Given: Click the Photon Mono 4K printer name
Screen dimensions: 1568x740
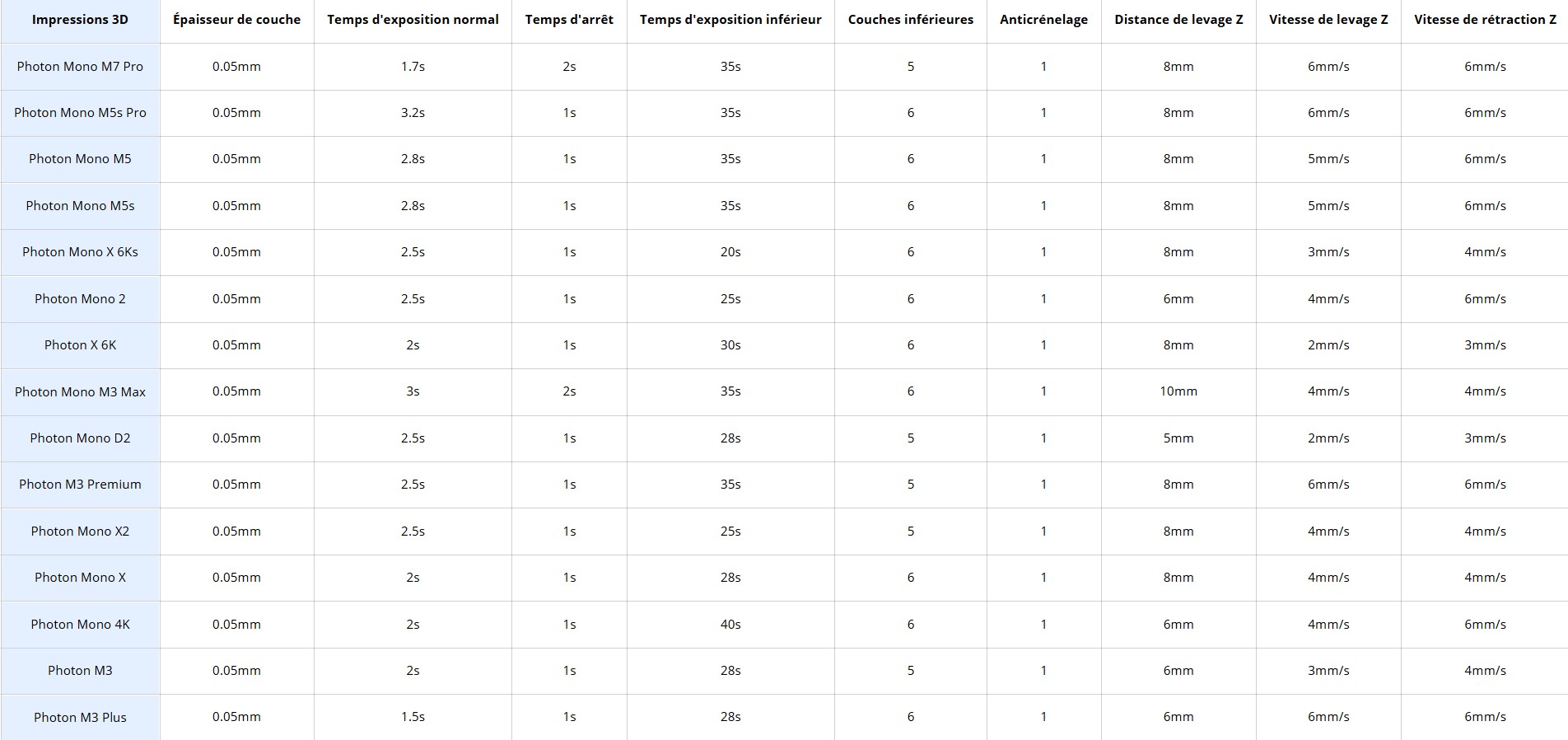Looking at the screenshot, I should pos(80,625).
